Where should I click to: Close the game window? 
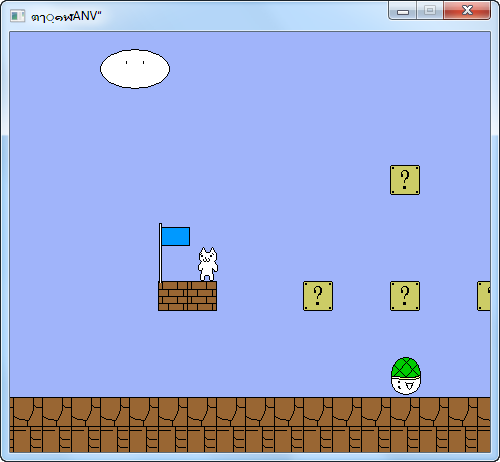pyautogui.click(x=467, y=11)
